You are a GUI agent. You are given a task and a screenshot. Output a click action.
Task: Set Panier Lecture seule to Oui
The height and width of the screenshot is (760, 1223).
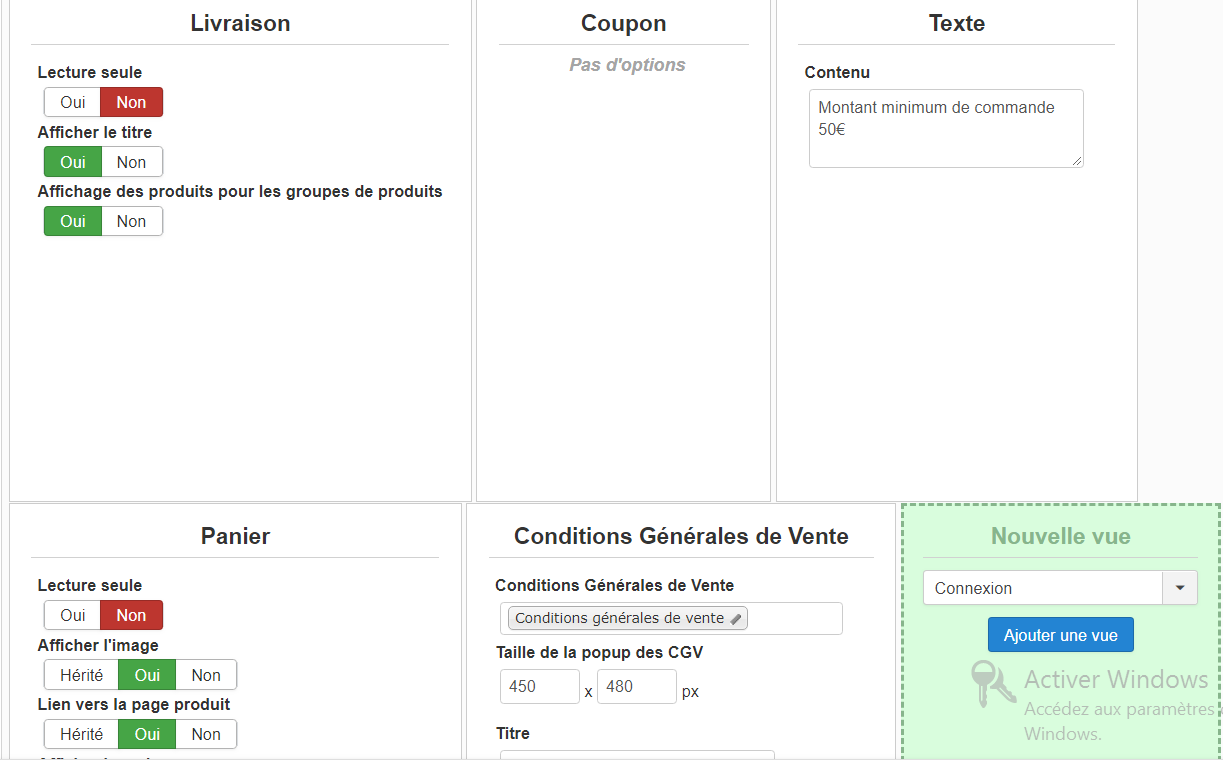[x=72, y=615]
